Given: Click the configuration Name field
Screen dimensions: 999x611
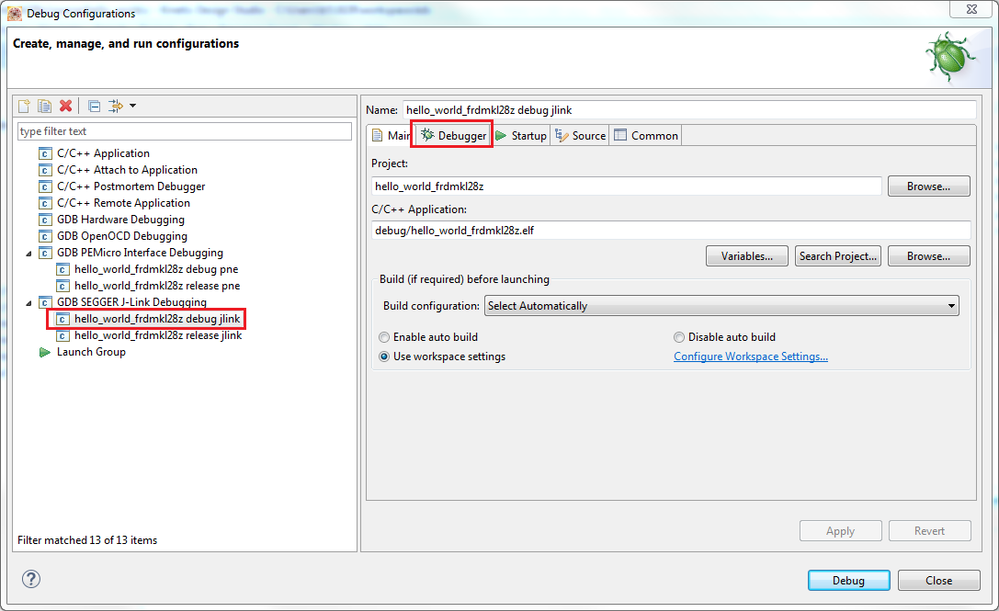Looking at the screenshot, I should (689, 110).
